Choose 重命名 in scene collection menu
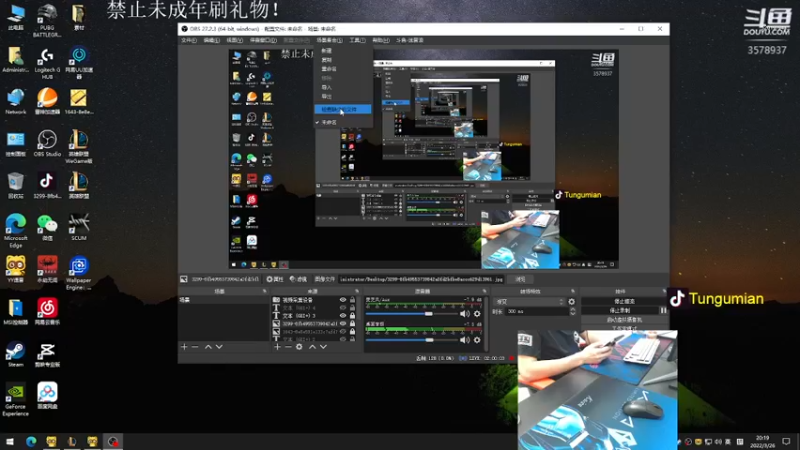This screenshot has height=450, width=800. click(x=329, y=69)
